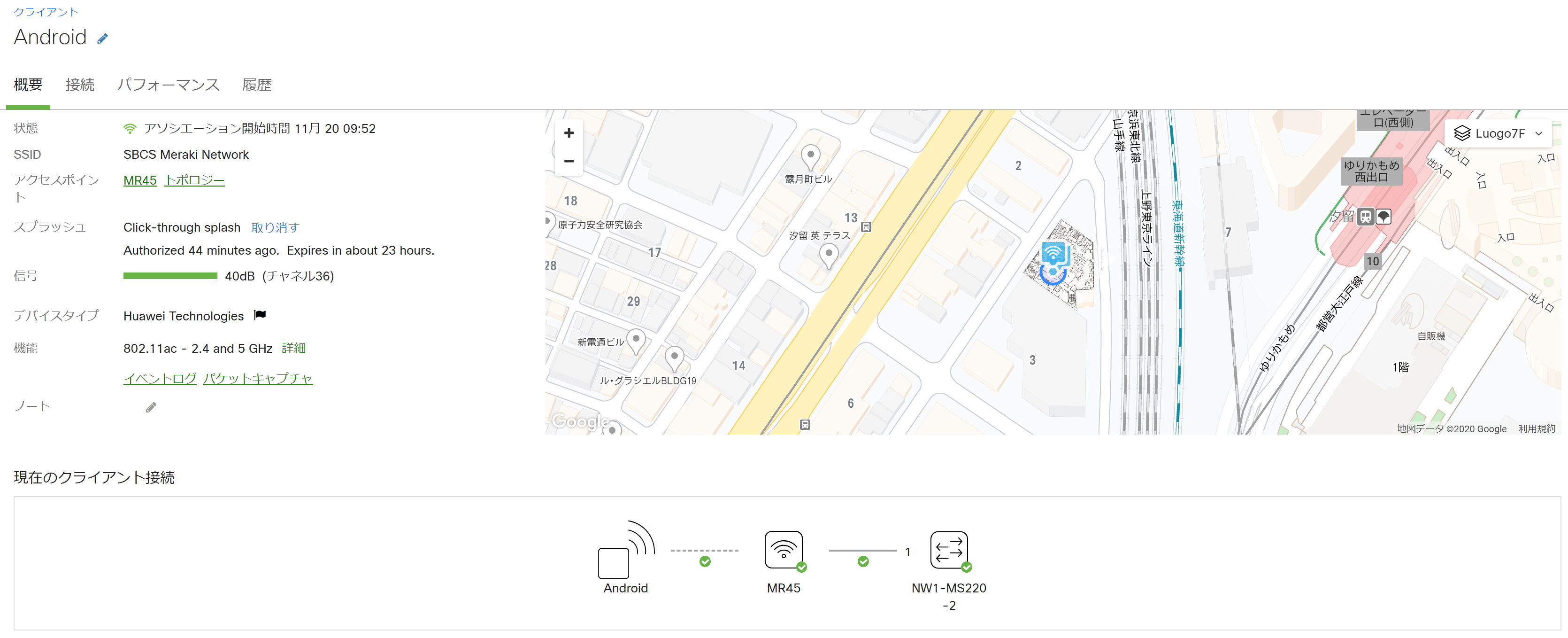Click the 40dB (チャネル36) signal text

tap(279, 276)
